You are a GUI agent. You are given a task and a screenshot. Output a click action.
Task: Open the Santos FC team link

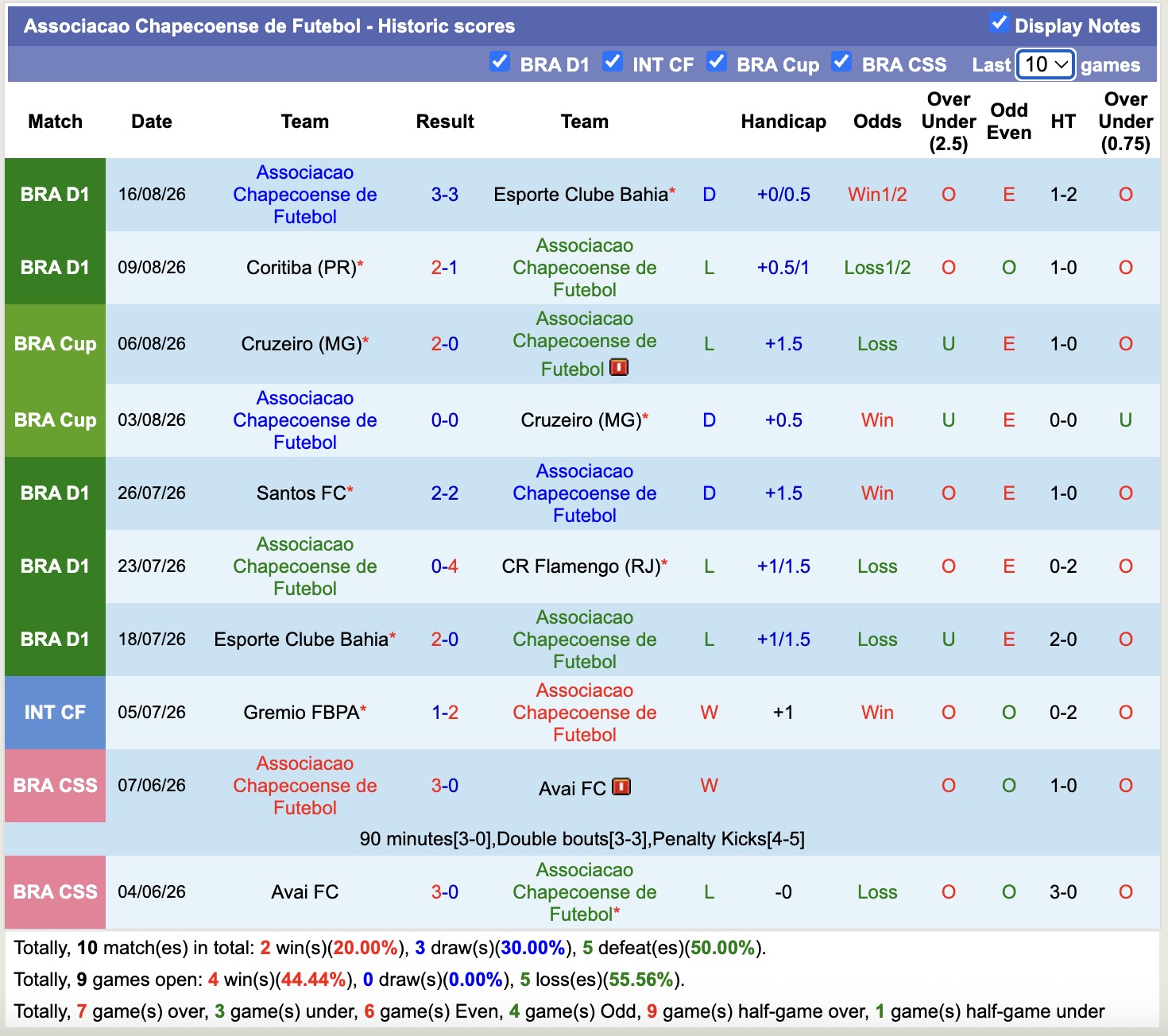tap(301, 493)
